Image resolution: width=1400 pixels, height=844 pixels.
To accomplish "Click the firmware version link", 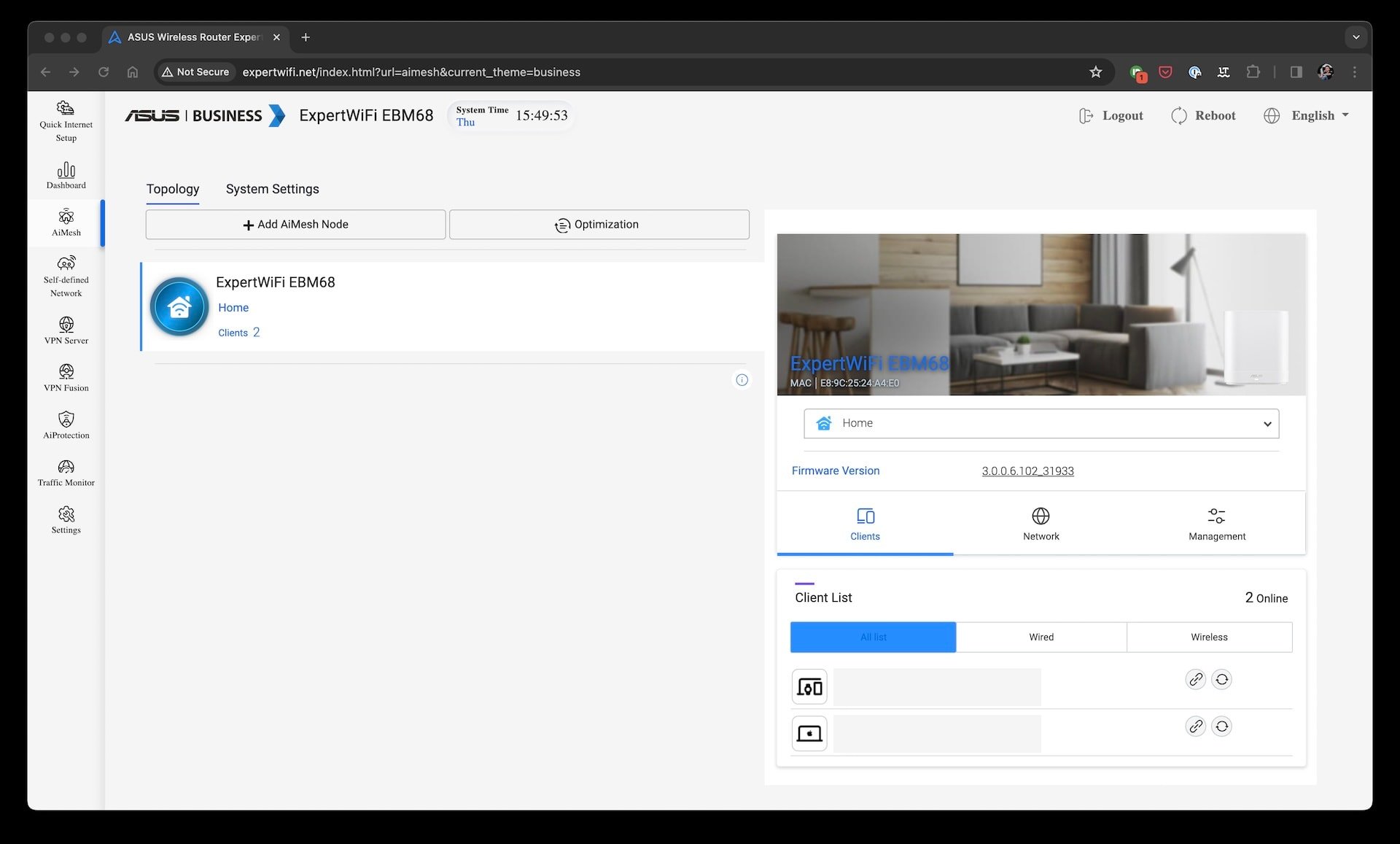I will pos(1027,470).
